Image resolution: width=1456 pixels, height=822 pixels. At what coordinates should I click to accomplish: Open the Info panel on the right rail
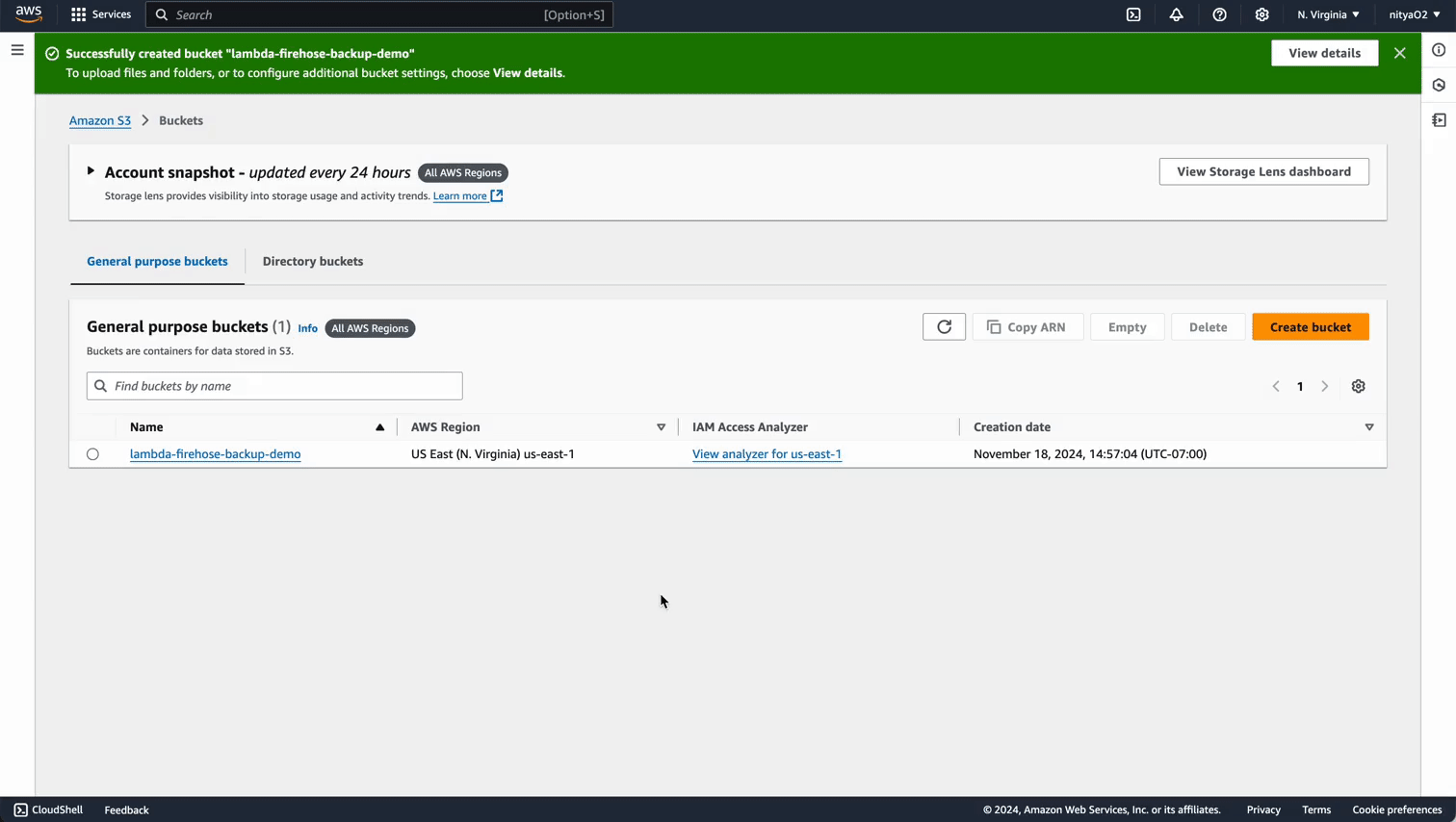tap(1439, 49)
